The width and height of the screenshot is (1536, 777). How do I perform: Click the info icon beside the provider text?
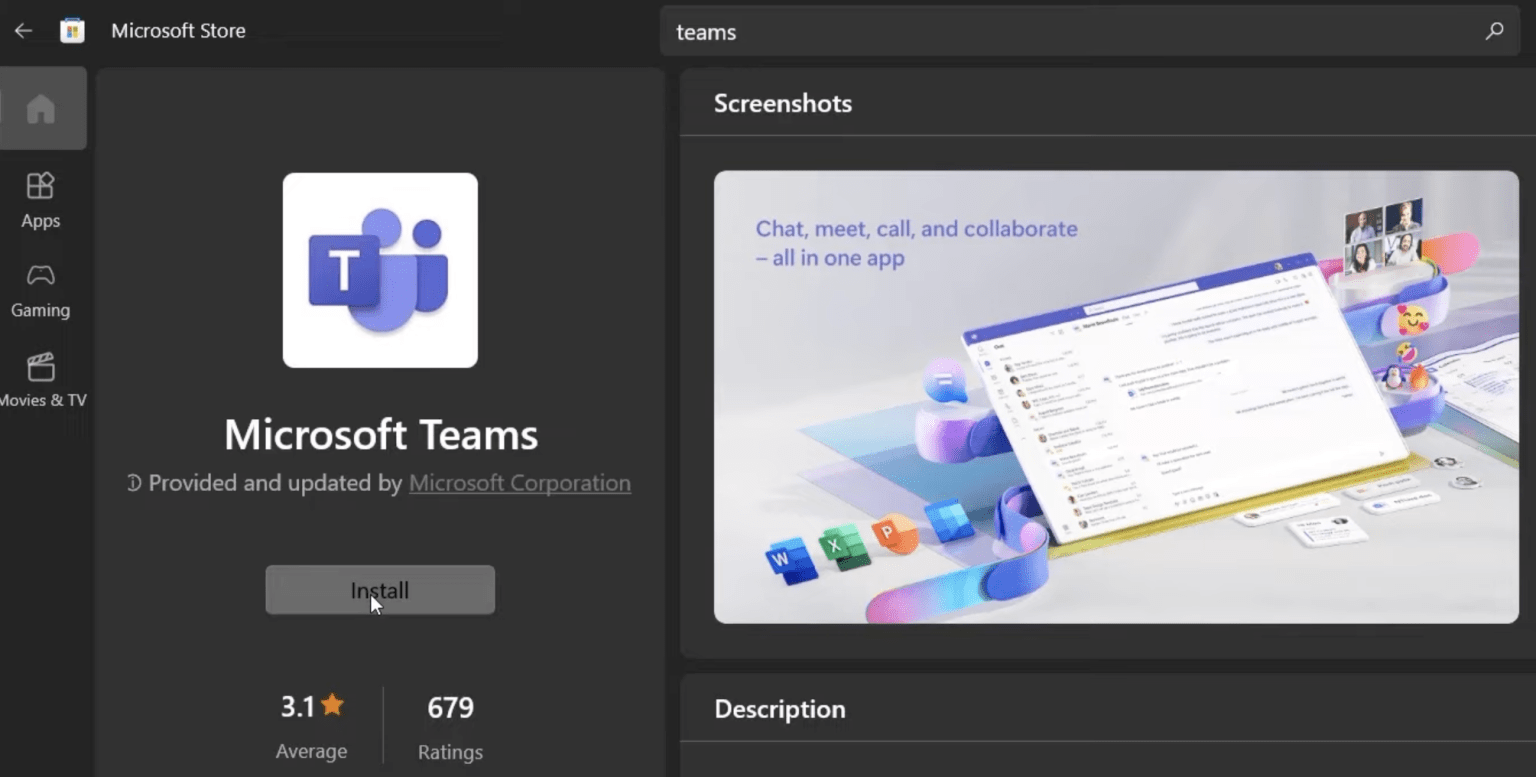pos(135,482)
